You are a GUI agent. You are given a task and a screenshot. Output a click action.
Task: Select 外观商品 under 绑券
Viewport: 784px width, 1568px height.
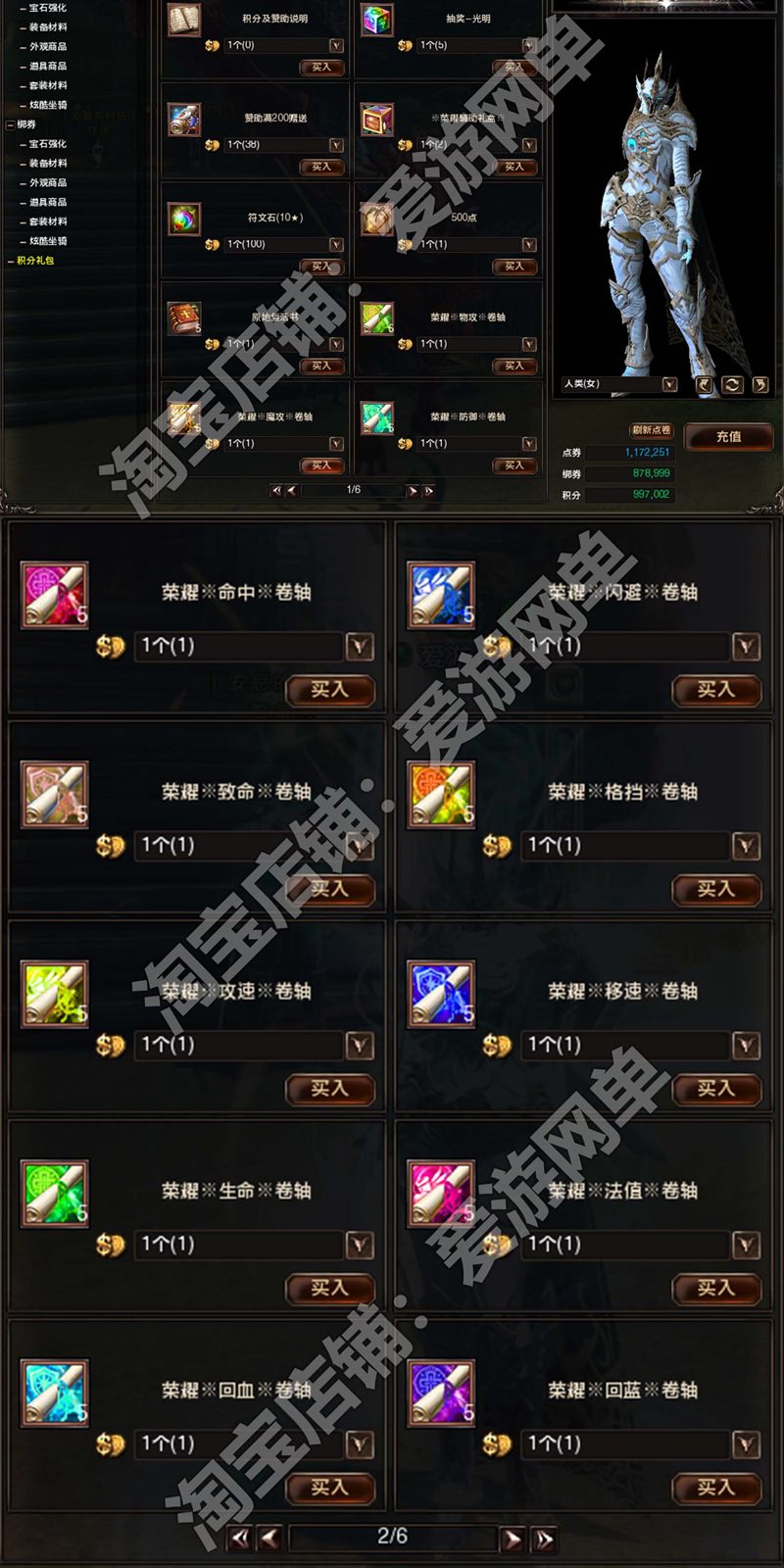click(48, 183)
